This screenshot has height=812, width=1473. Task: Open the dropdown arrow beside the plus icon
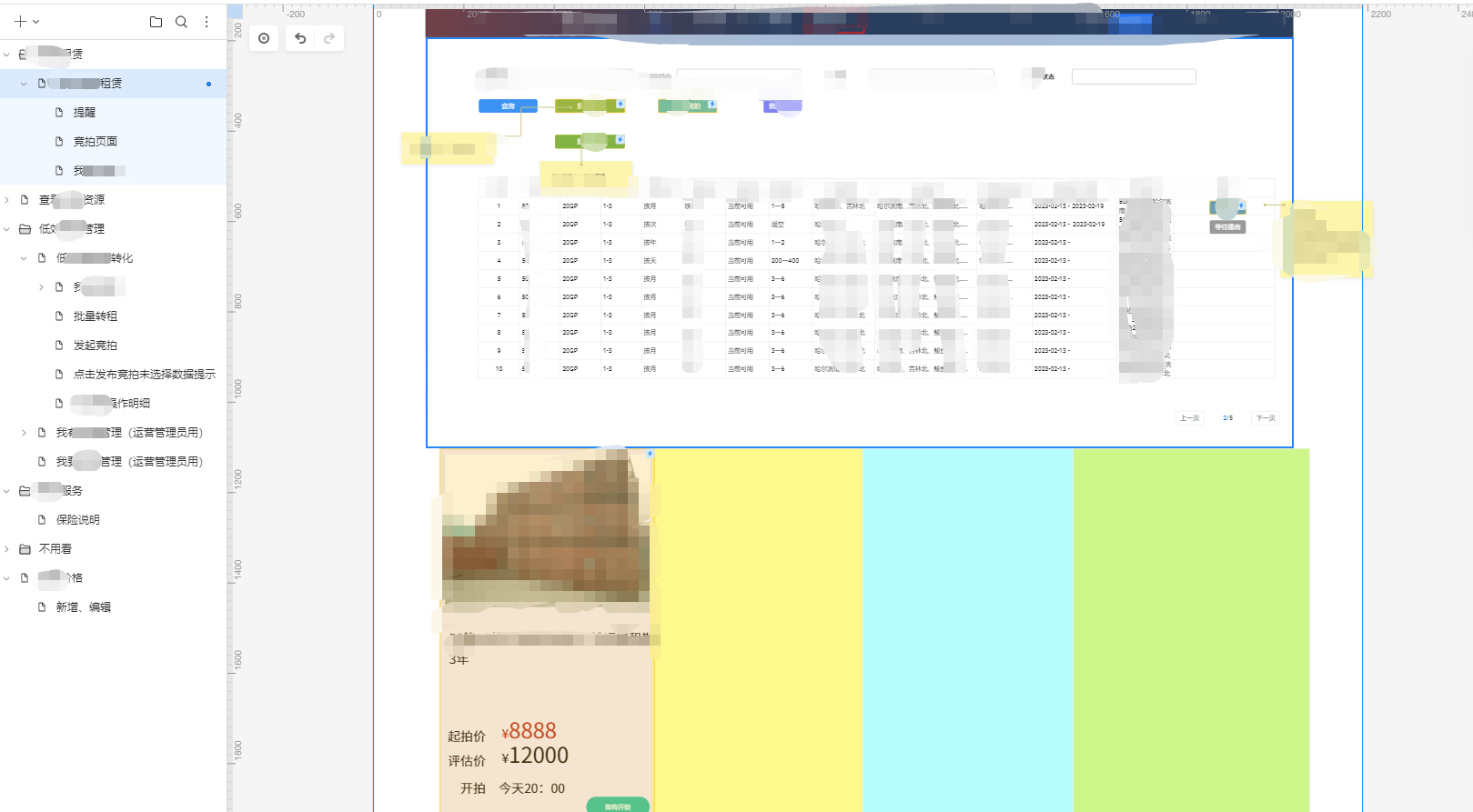[35, 22]
